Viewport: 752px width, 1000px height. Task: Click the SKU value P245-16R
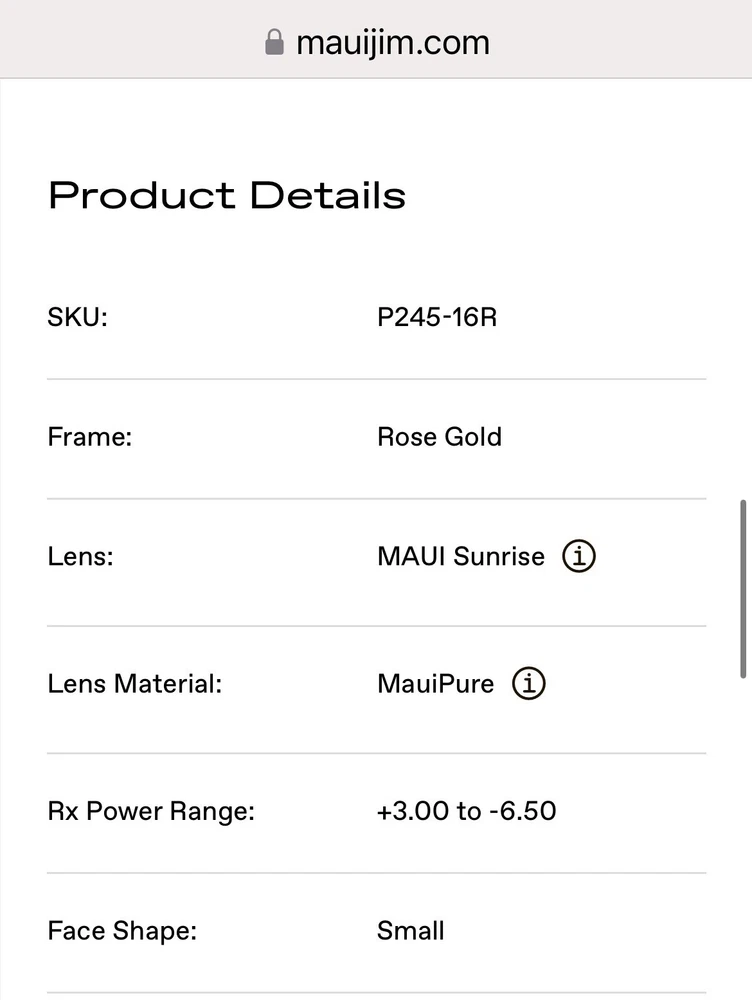[437, 318]
